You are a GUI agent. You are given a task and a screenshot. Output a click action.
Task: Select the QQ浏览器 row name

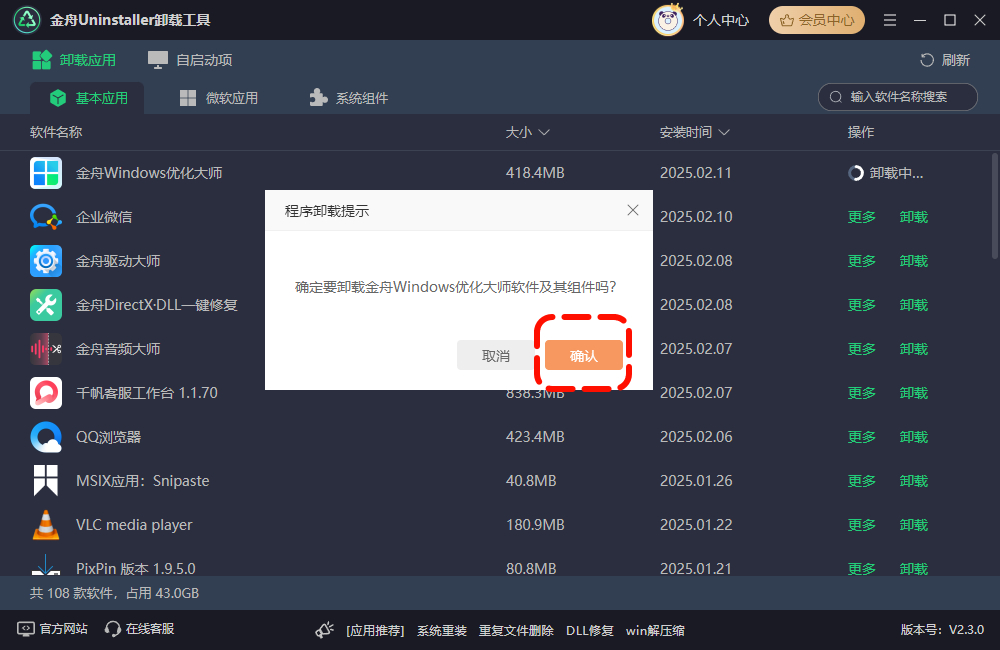(108, 437)
